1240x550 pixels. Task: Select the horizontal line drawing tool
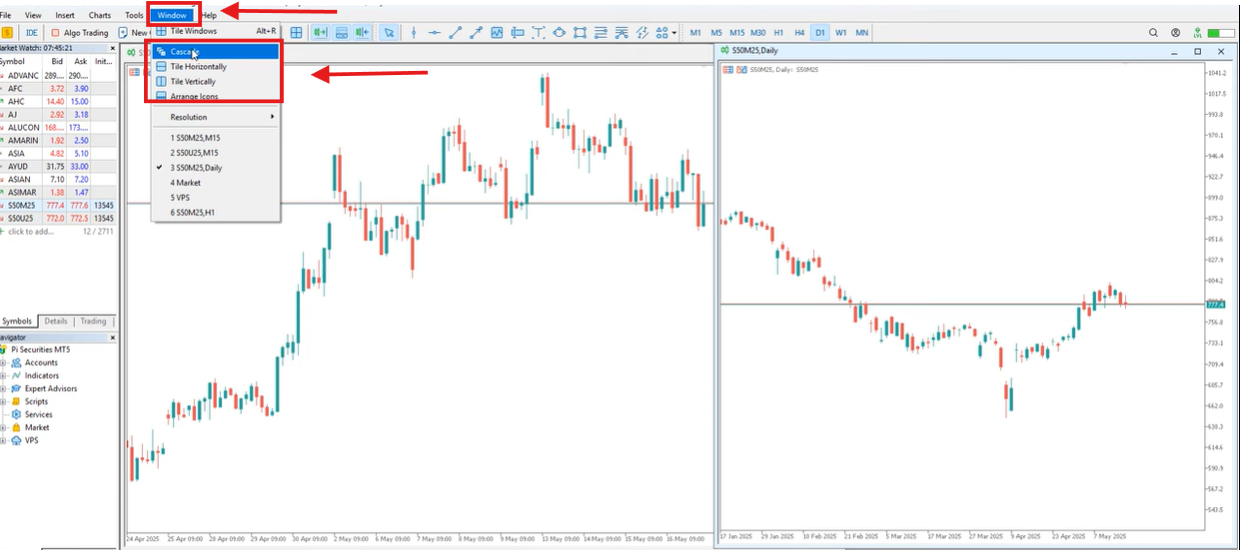(435, 32)
